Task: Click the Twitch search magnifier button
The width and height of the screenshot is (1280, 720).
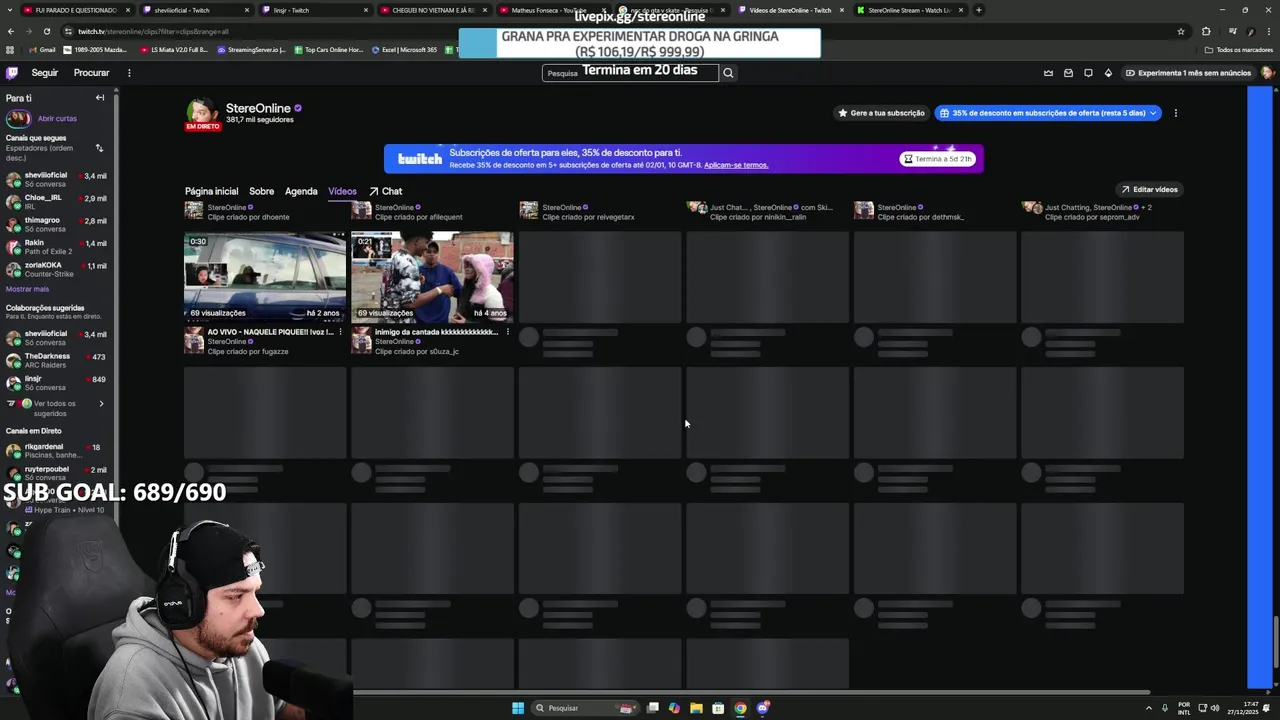Action: click(728, 73)
